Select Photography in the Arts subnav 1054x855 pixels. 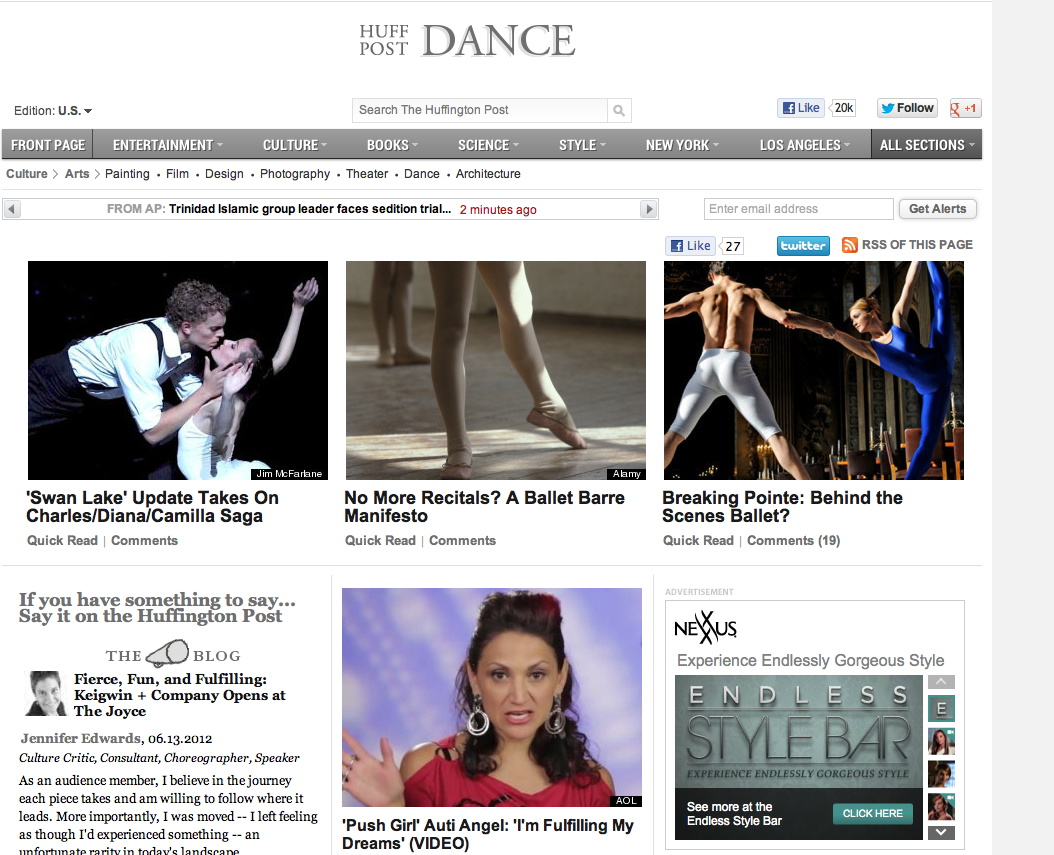point(295,174)
